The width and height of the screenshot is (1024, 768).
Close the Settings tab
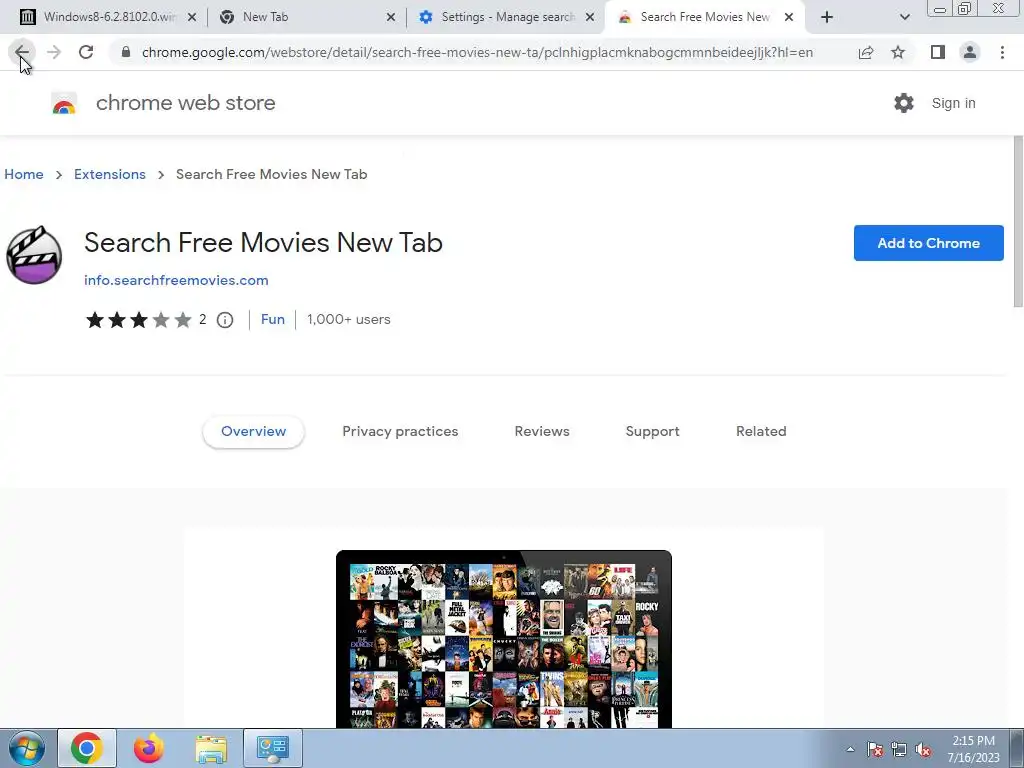click(590, 17)
